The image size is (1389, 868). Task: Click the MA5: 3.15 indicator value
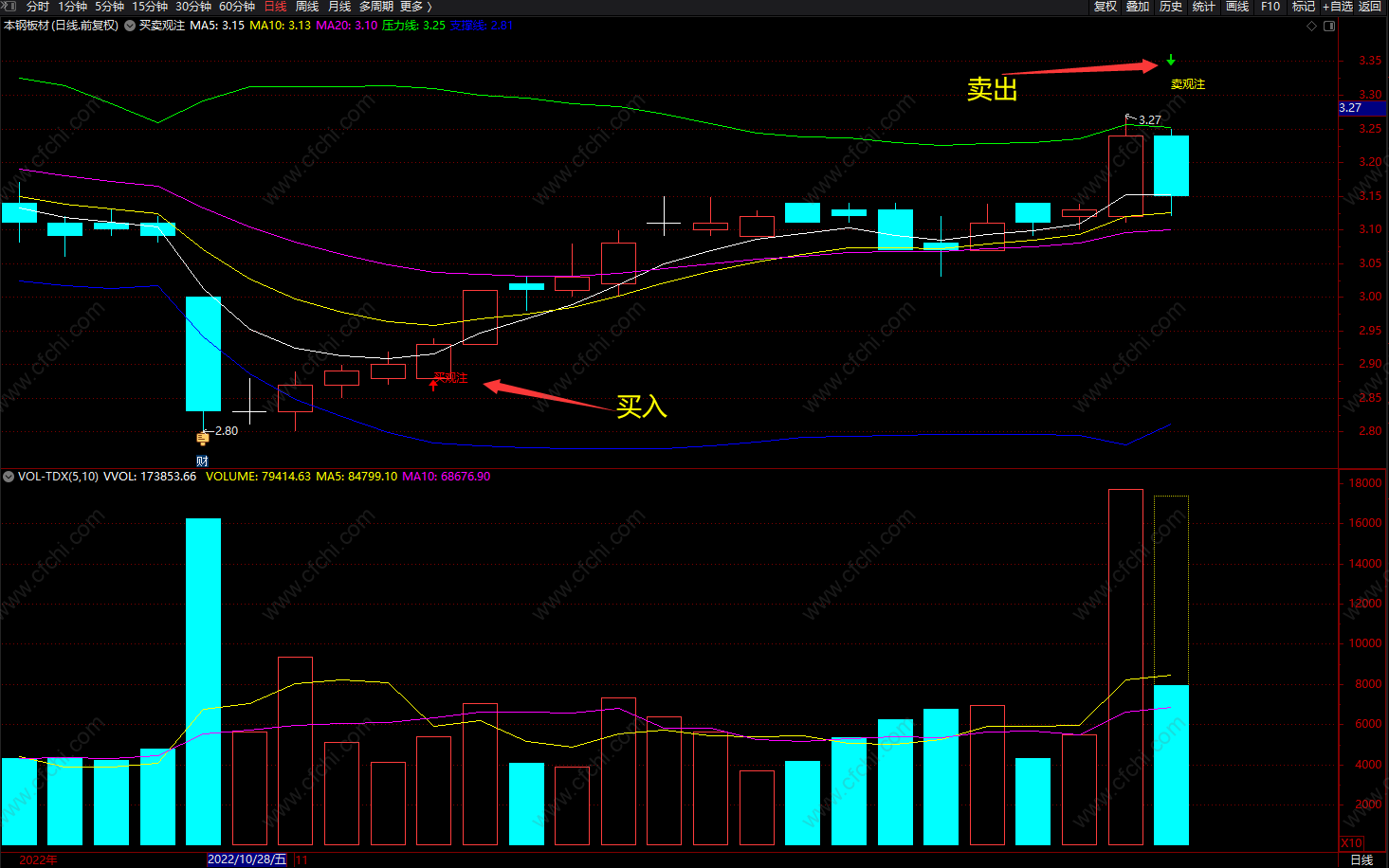[217, 26]
